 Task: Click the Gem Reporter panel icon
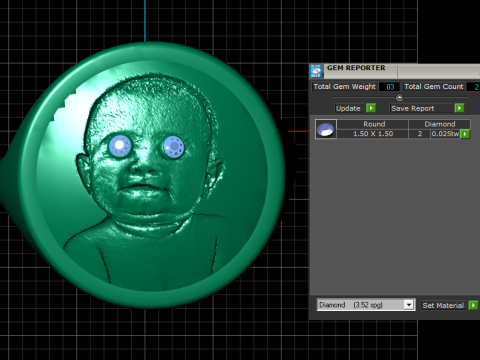point(316,71)
